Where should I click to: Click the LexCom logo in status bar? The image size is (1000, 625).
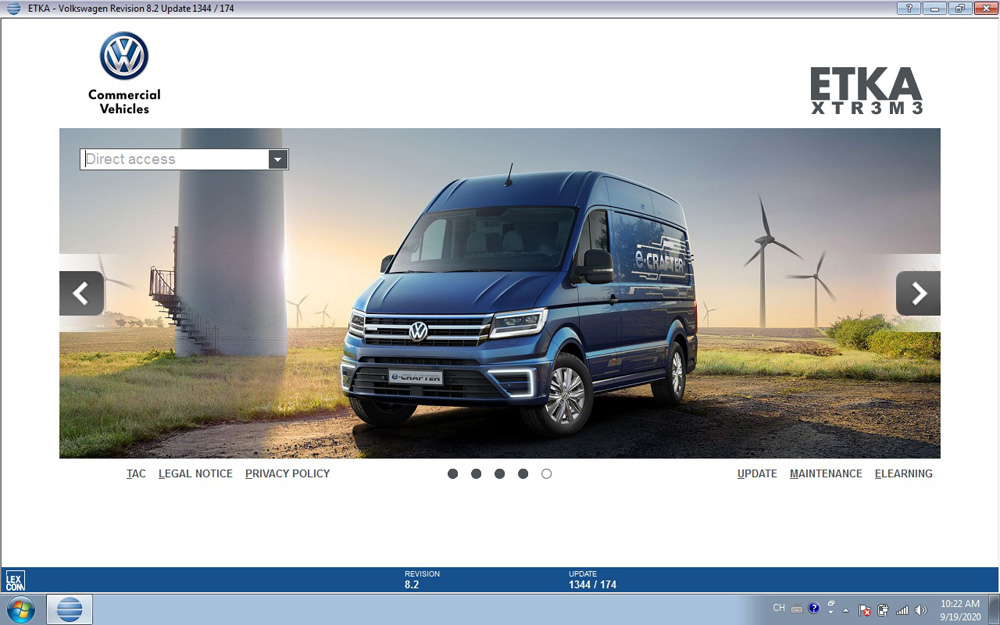15,580
